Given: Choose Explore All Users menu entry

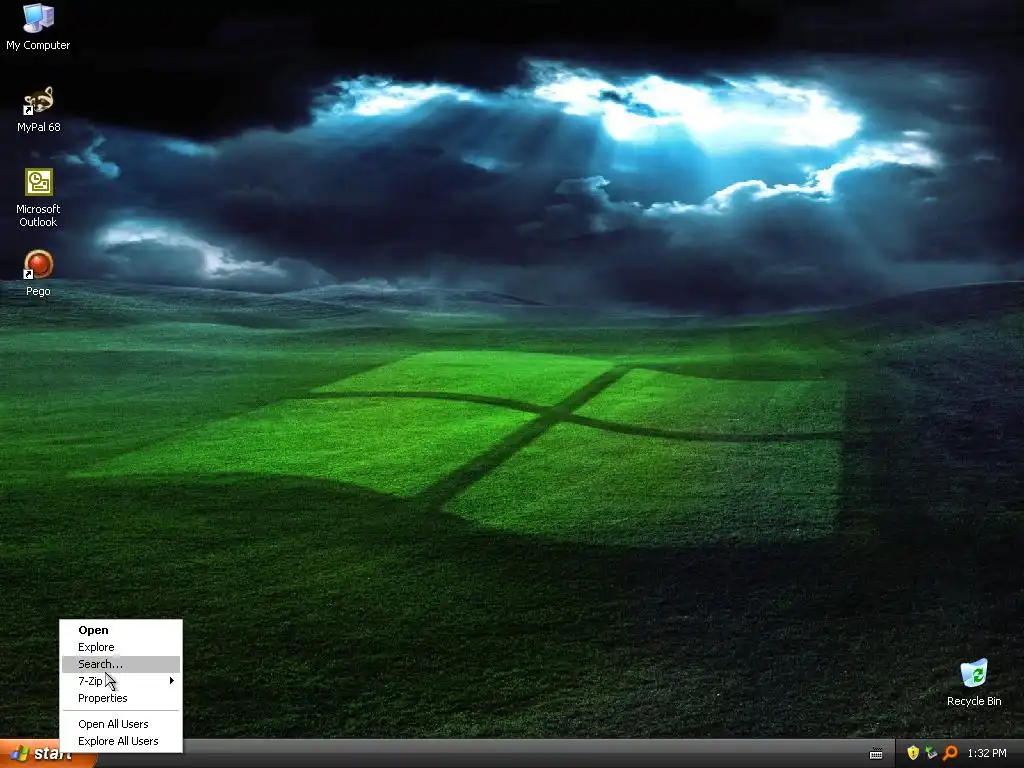Looking at the screenshot, I should coord(121,741).
